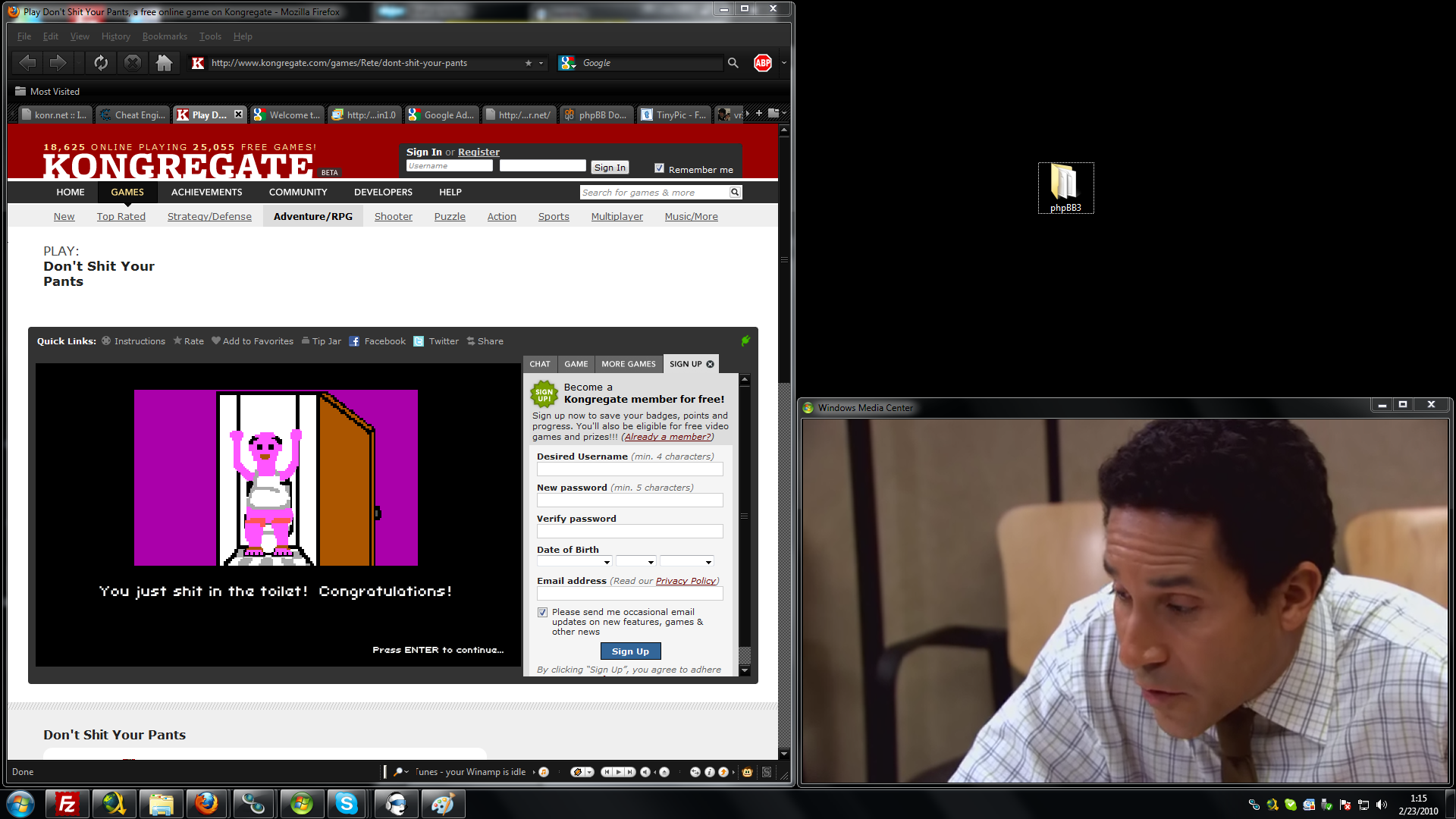Close the SIGN UP tab panel
This screenshot has height=819, width=1456.
point(711,364)
